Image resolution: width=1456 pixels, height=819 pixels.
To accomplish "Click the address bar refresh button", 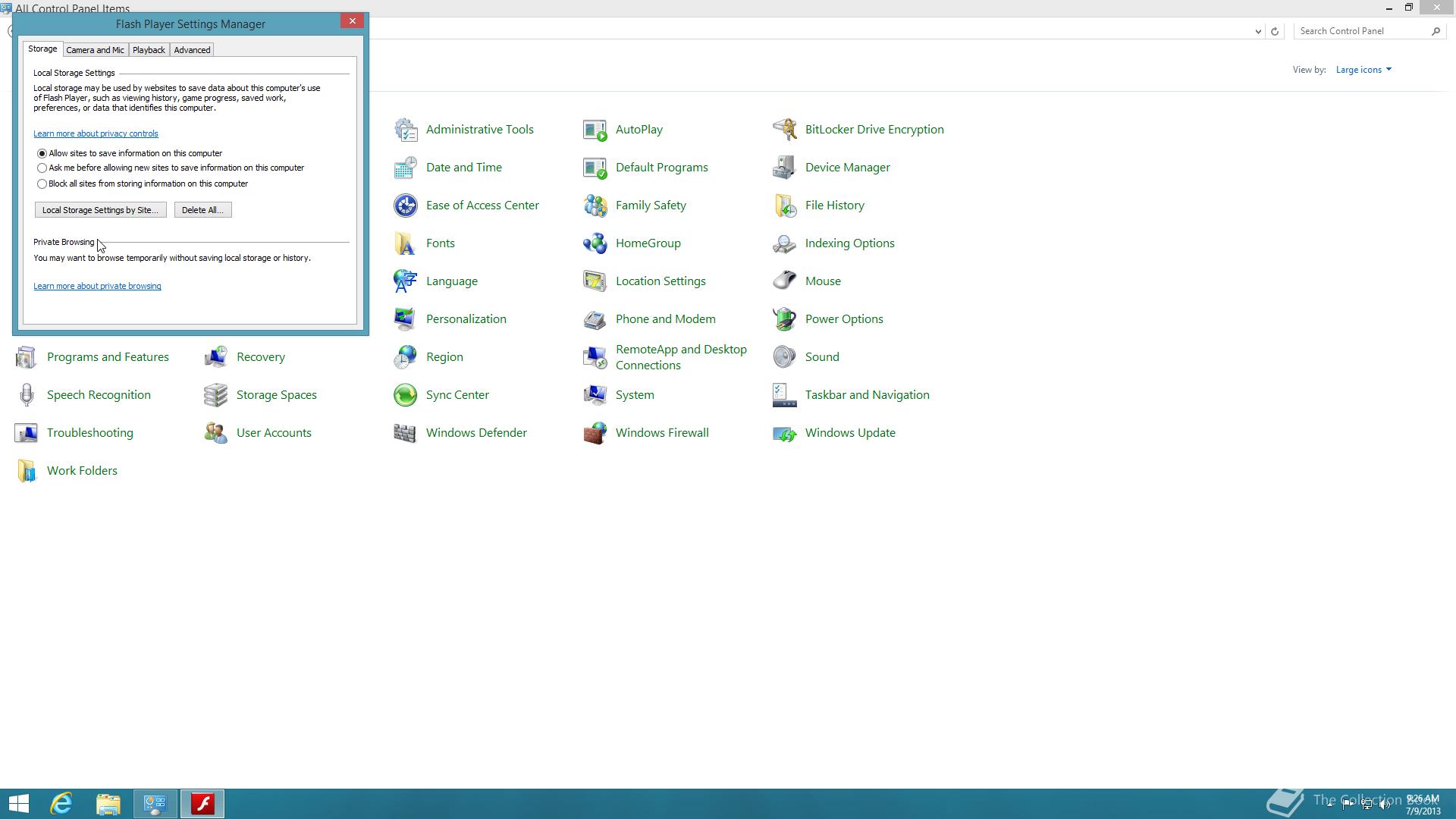I will coord(1275,31).
